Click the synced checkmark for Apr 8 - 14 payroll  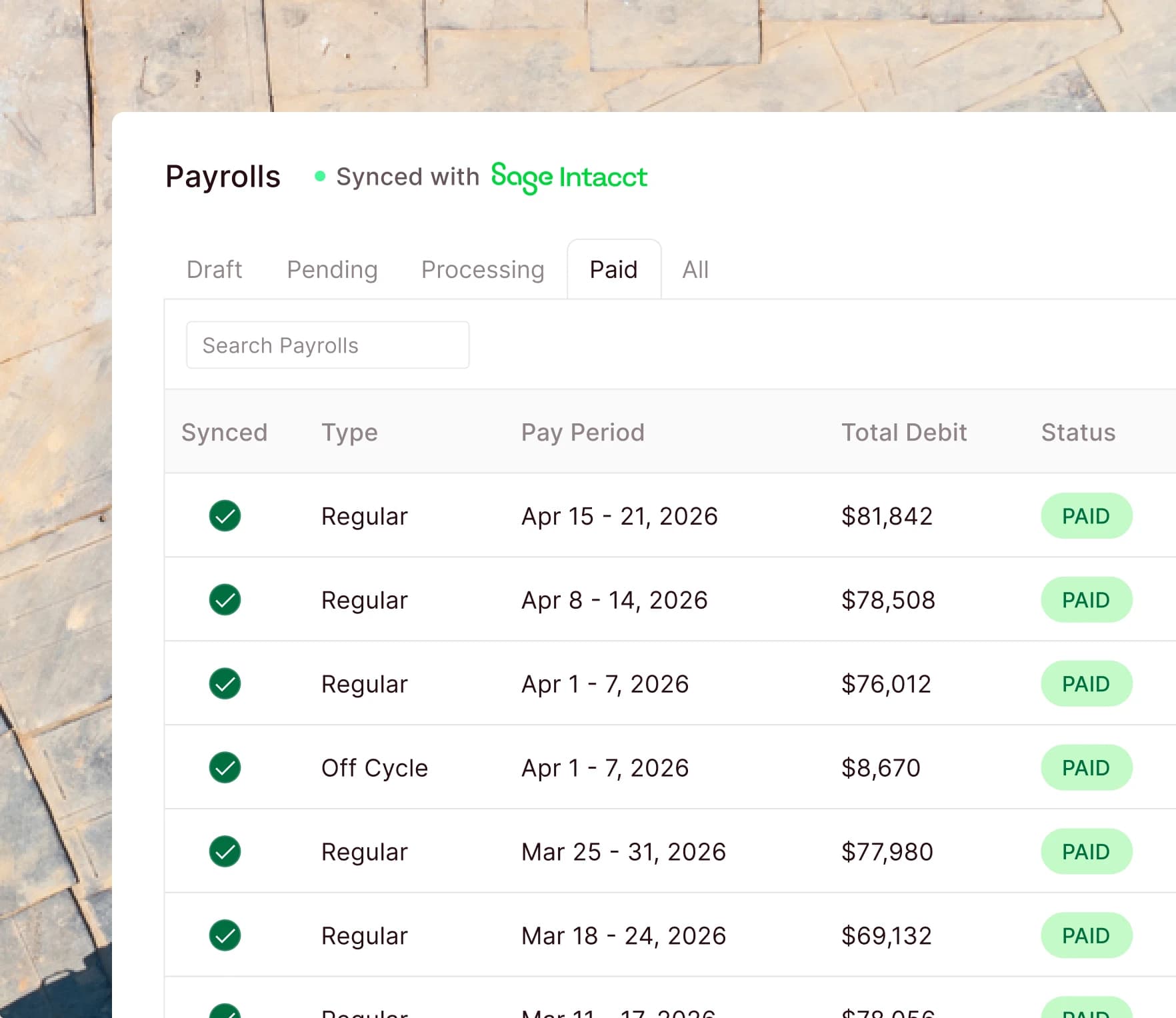point(225,600)
